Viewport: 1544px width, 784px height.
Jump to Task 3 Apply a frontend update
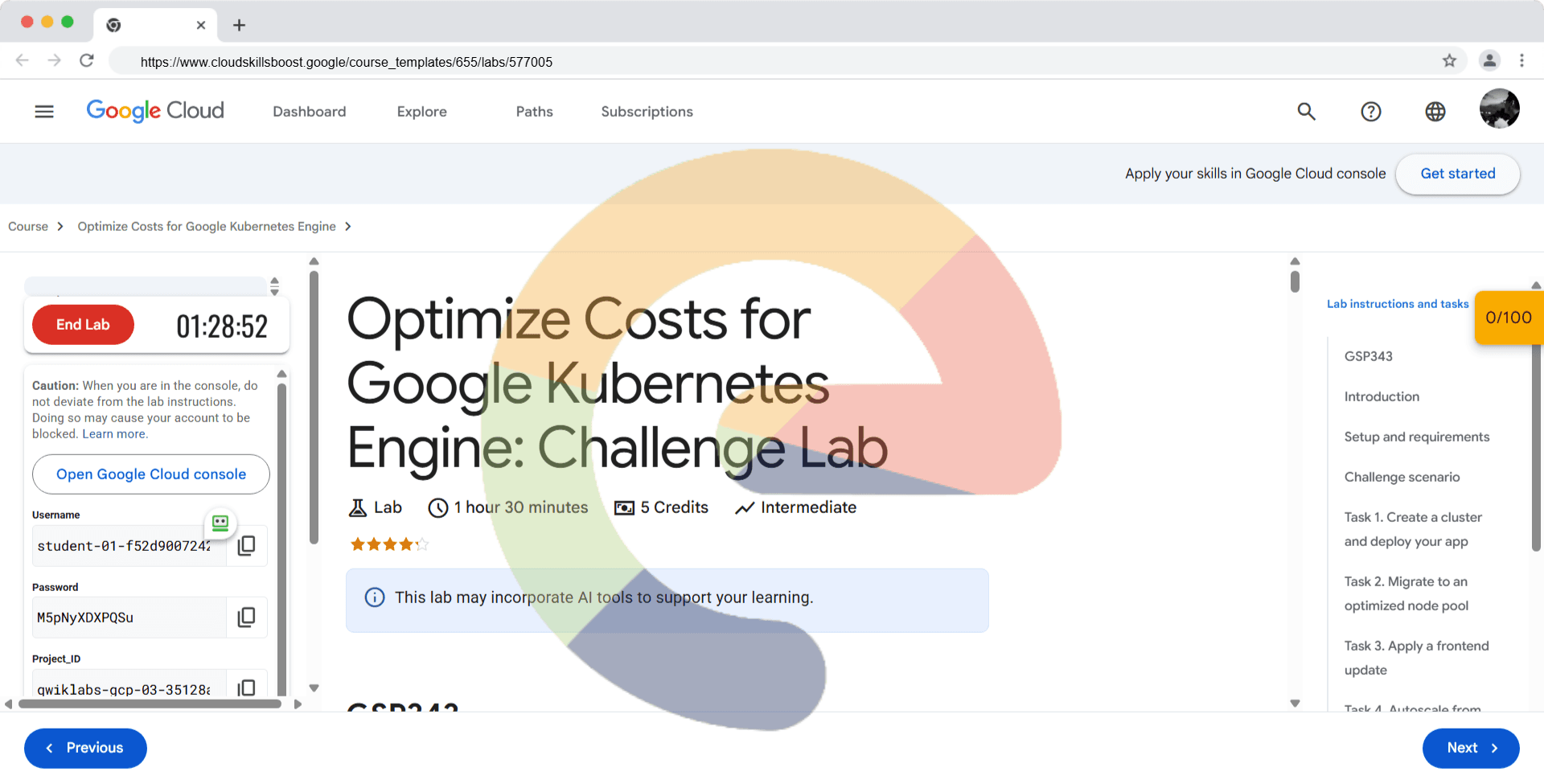(x=1417, y=658)
